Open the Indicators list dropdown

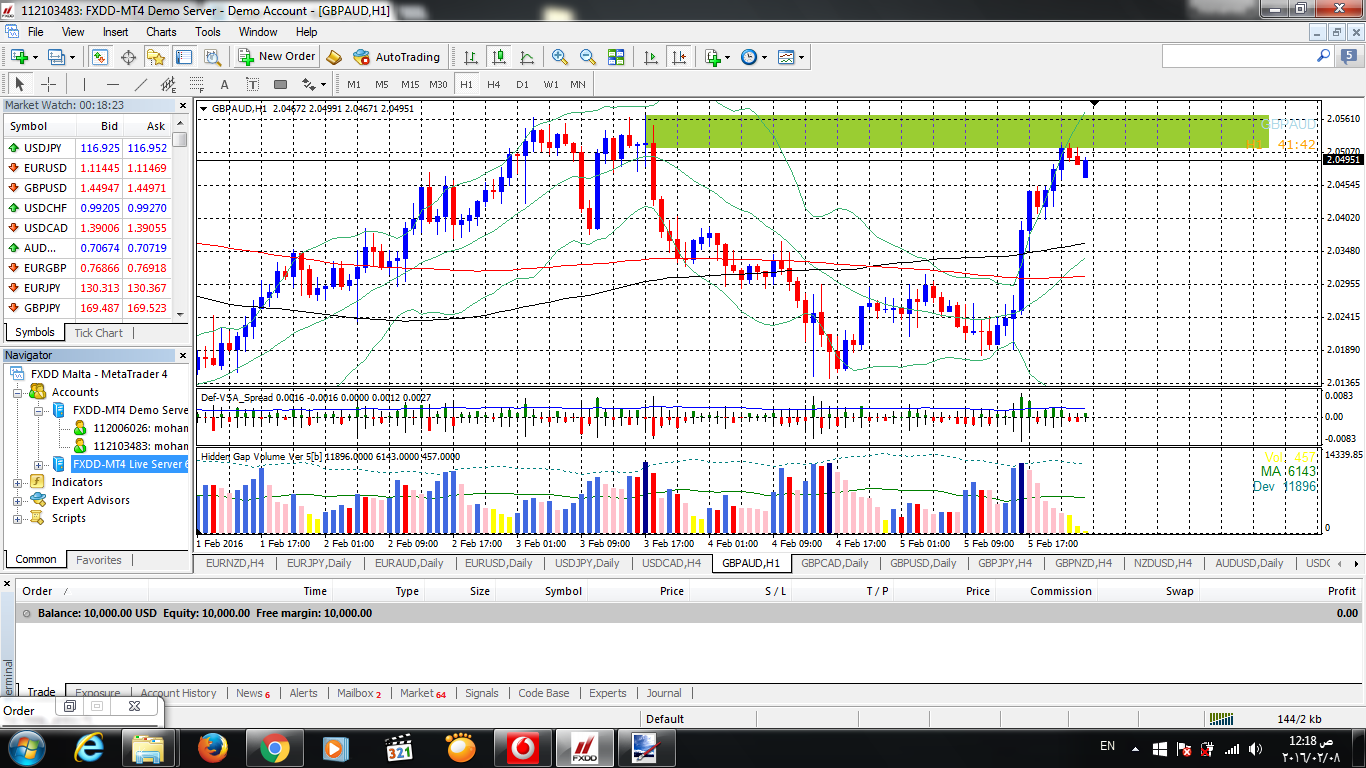(717, 57)
